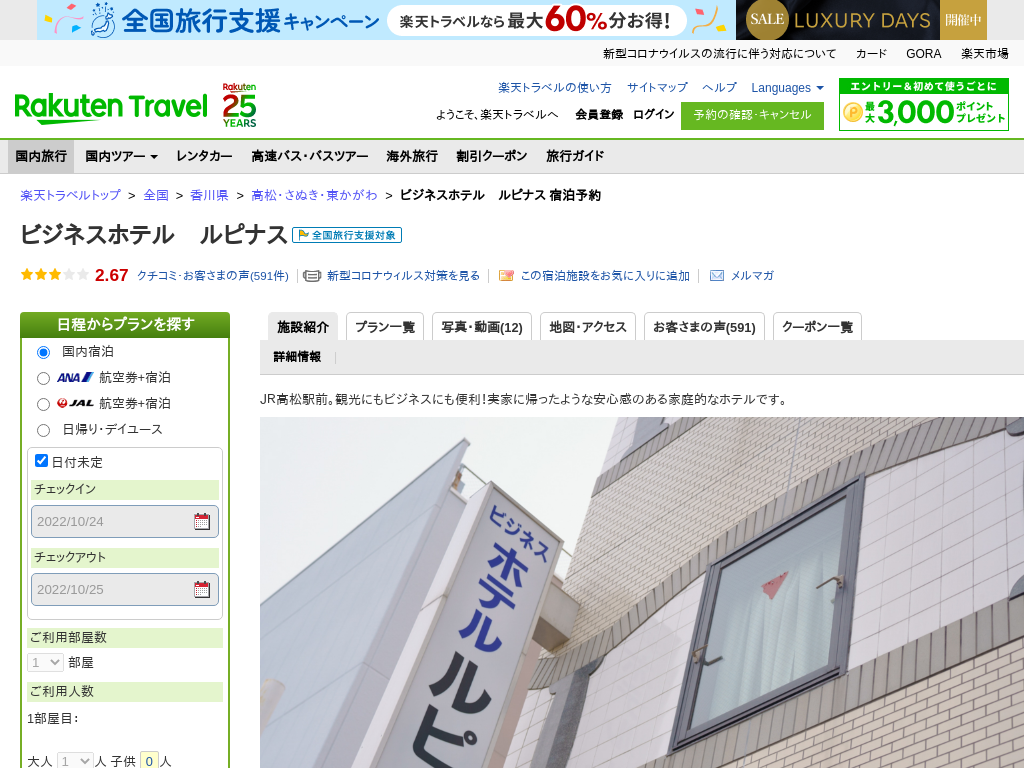Click the star rating icons
Viewport: 1024px width, 768px height.
[55, 275]
